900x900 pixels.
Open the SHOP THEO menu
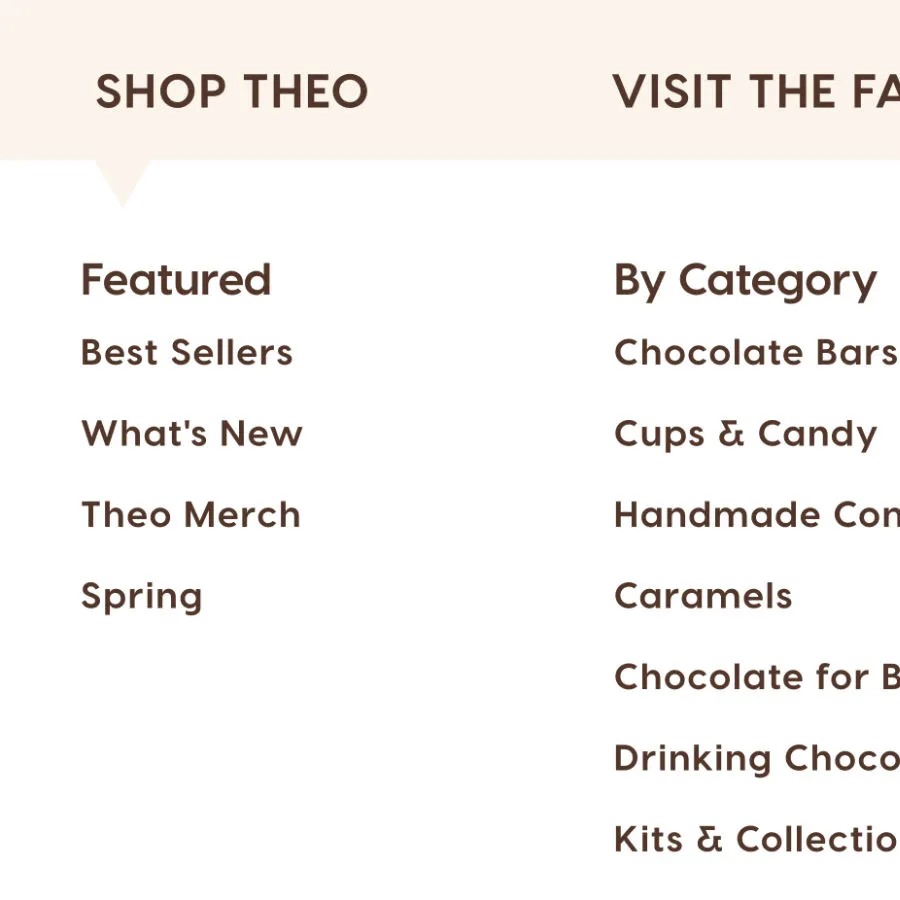231,91
